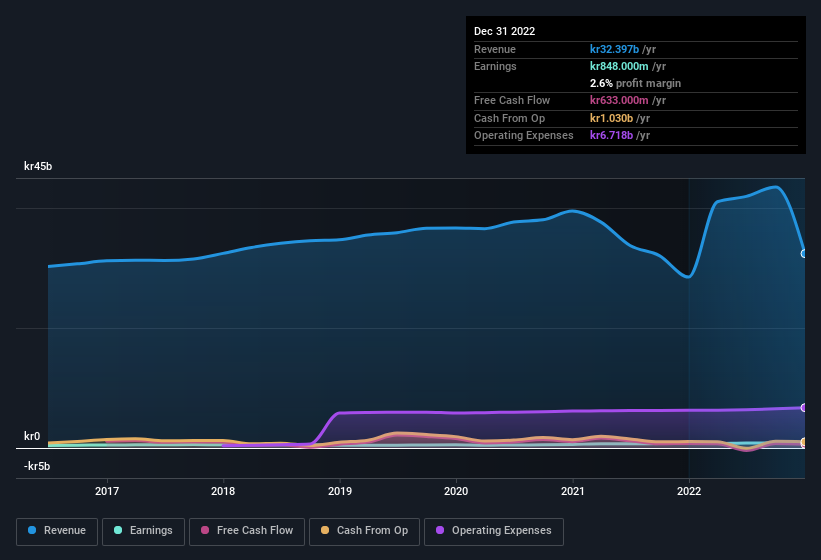Viewport: 821px width, 560px height.
Task: Click the 2021 x-axis label
Action: coord(573,491)
